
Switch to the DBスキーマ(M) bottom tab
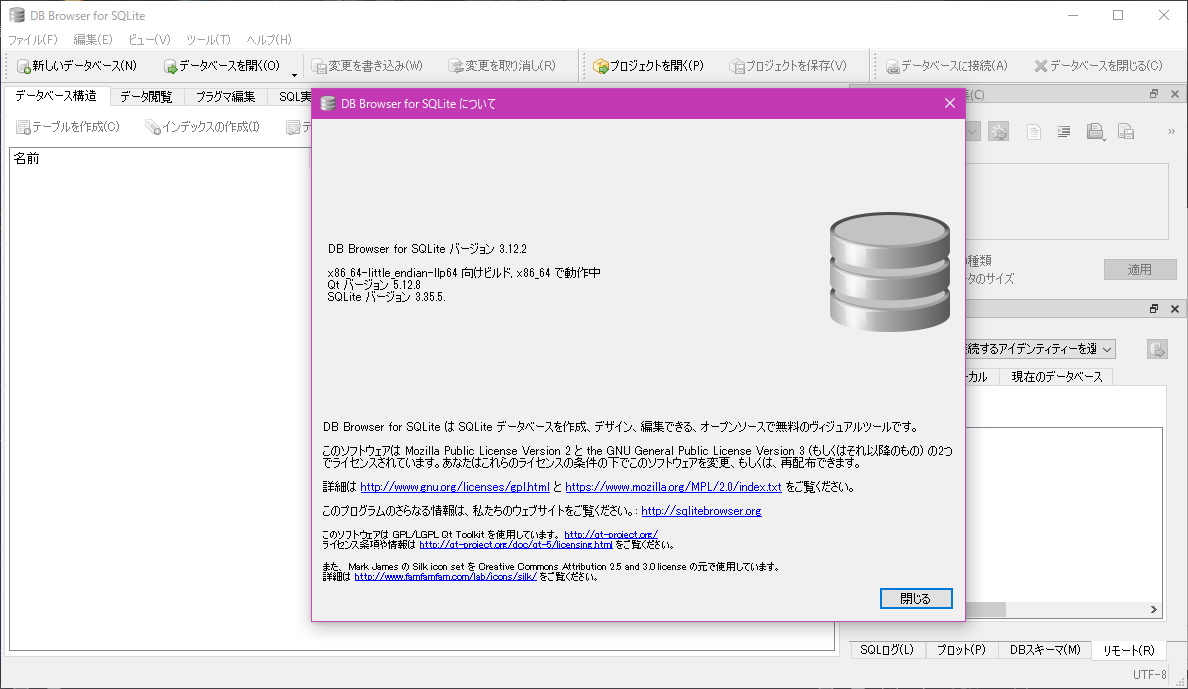pos(1045,650)
